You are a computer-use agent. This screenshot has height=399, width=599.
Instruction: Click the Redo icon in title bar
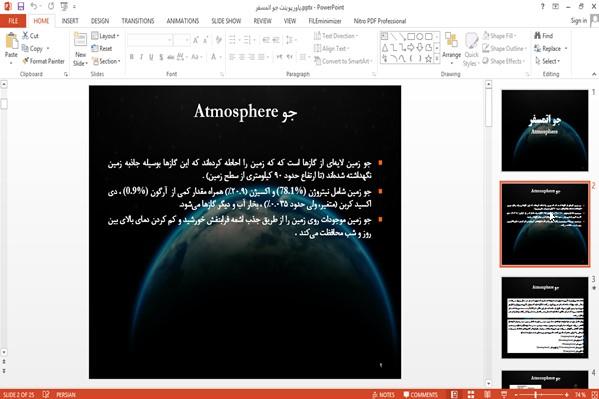(51, 6)
